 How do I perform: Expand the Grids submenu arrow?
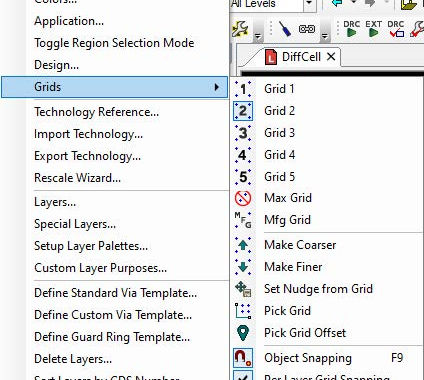[217, 87]
